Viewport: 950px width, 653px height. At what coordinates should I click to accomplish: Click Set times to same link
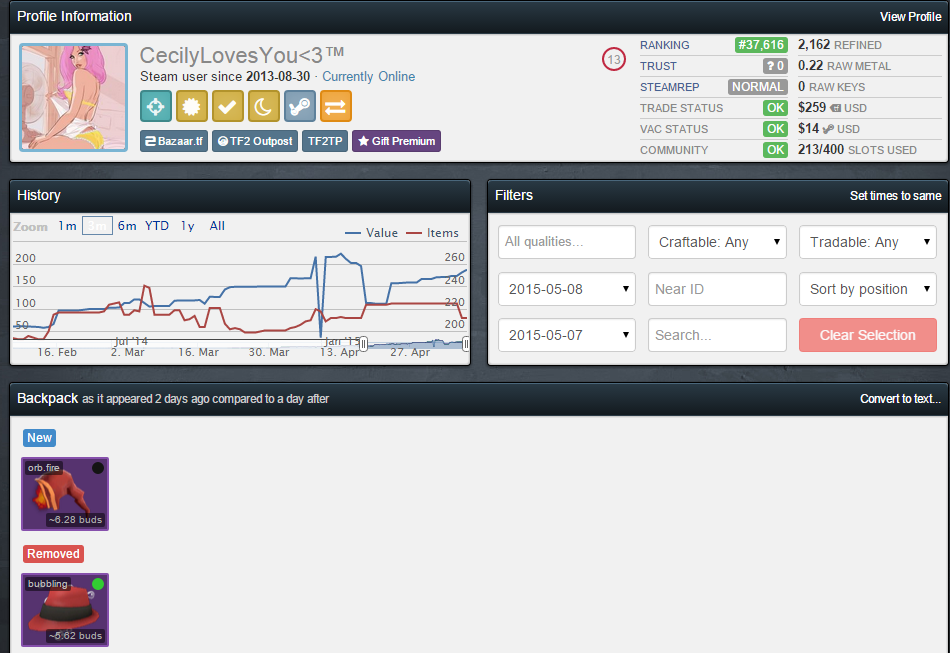tap(895, 196)
